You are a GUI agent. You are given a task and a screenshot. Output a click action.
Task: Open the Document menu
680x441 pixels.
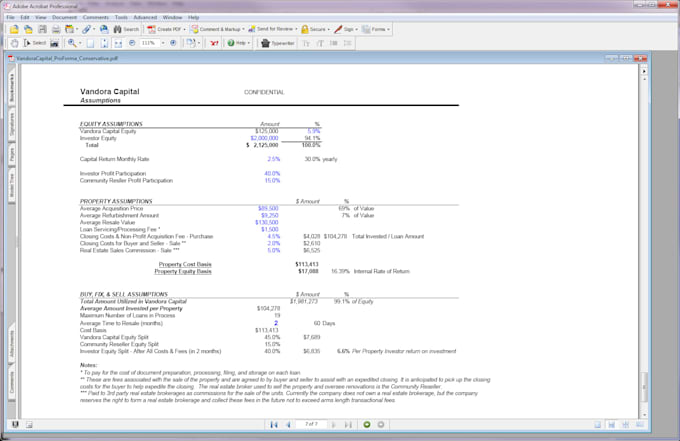[64, 17]
